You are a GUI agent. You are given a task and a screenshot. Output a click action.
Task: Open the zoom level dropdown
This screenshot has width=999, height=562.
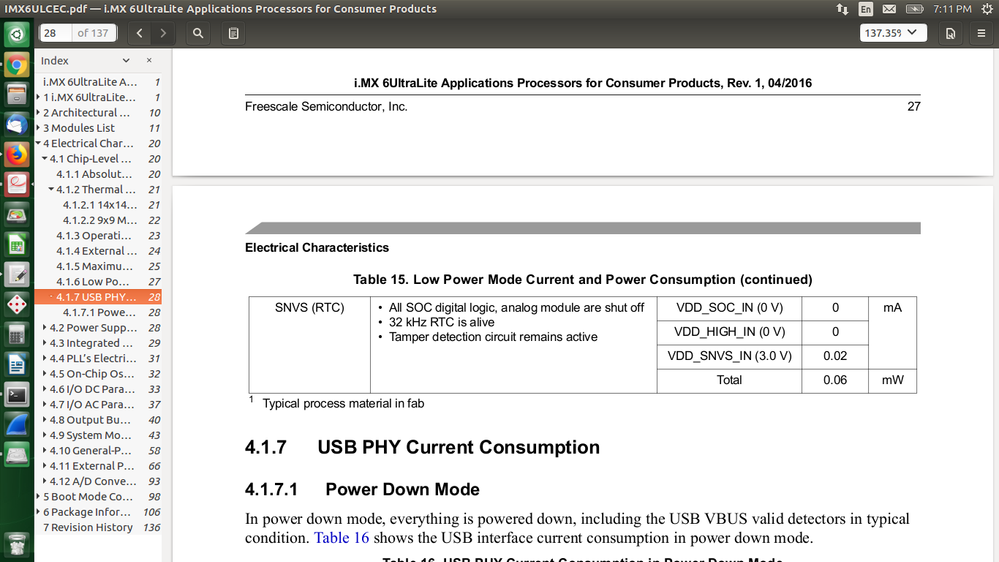pos(893,33)
